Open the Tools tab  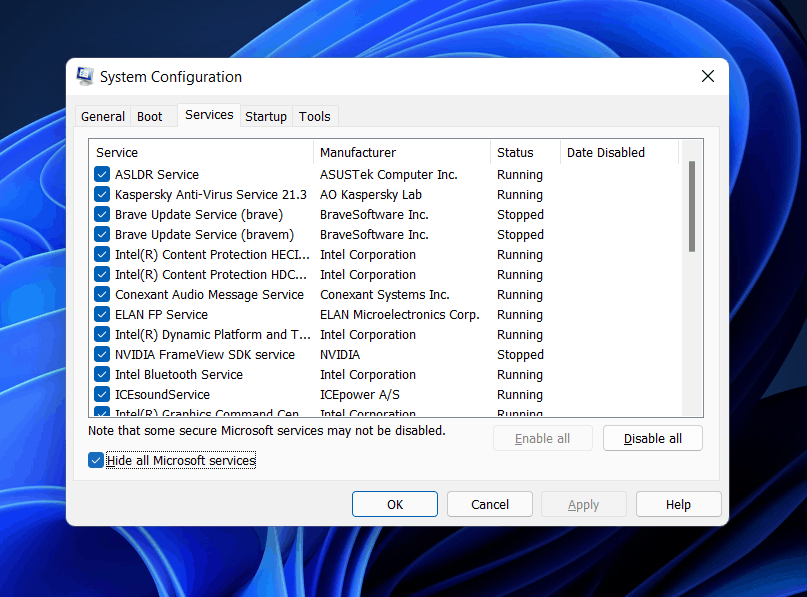(x=314, y=117)
